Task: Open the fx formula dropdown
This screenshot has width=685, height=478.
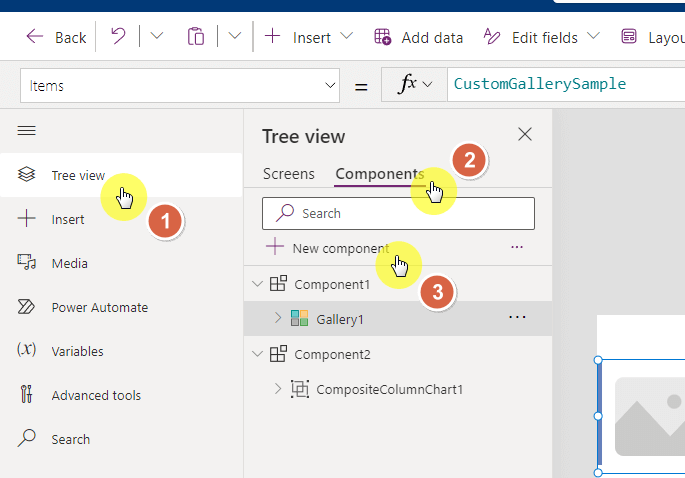Action: pos(414,84)
